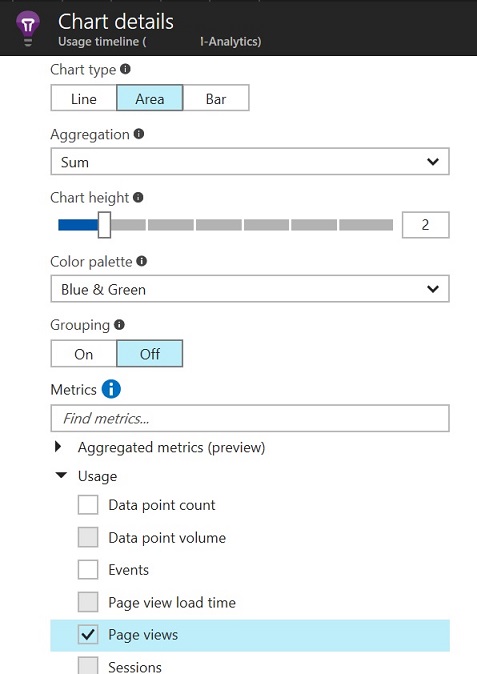Open the Blue & Green color palette dropdown
The height and width of the screenshot is (674, 477).
pos(250,289)
